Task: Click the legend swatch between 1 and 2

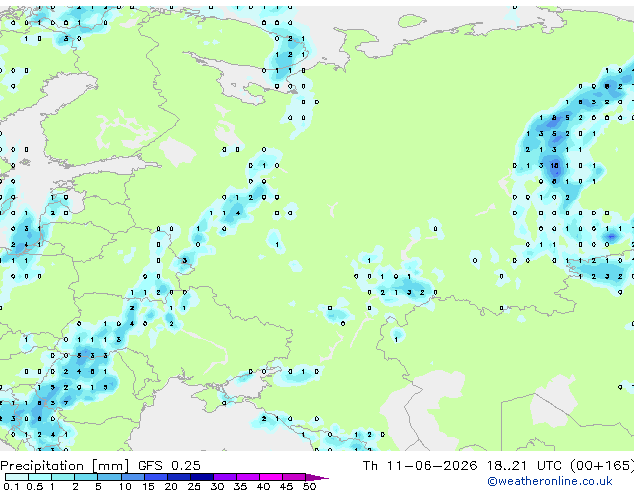Action: (x=63, y=477)
